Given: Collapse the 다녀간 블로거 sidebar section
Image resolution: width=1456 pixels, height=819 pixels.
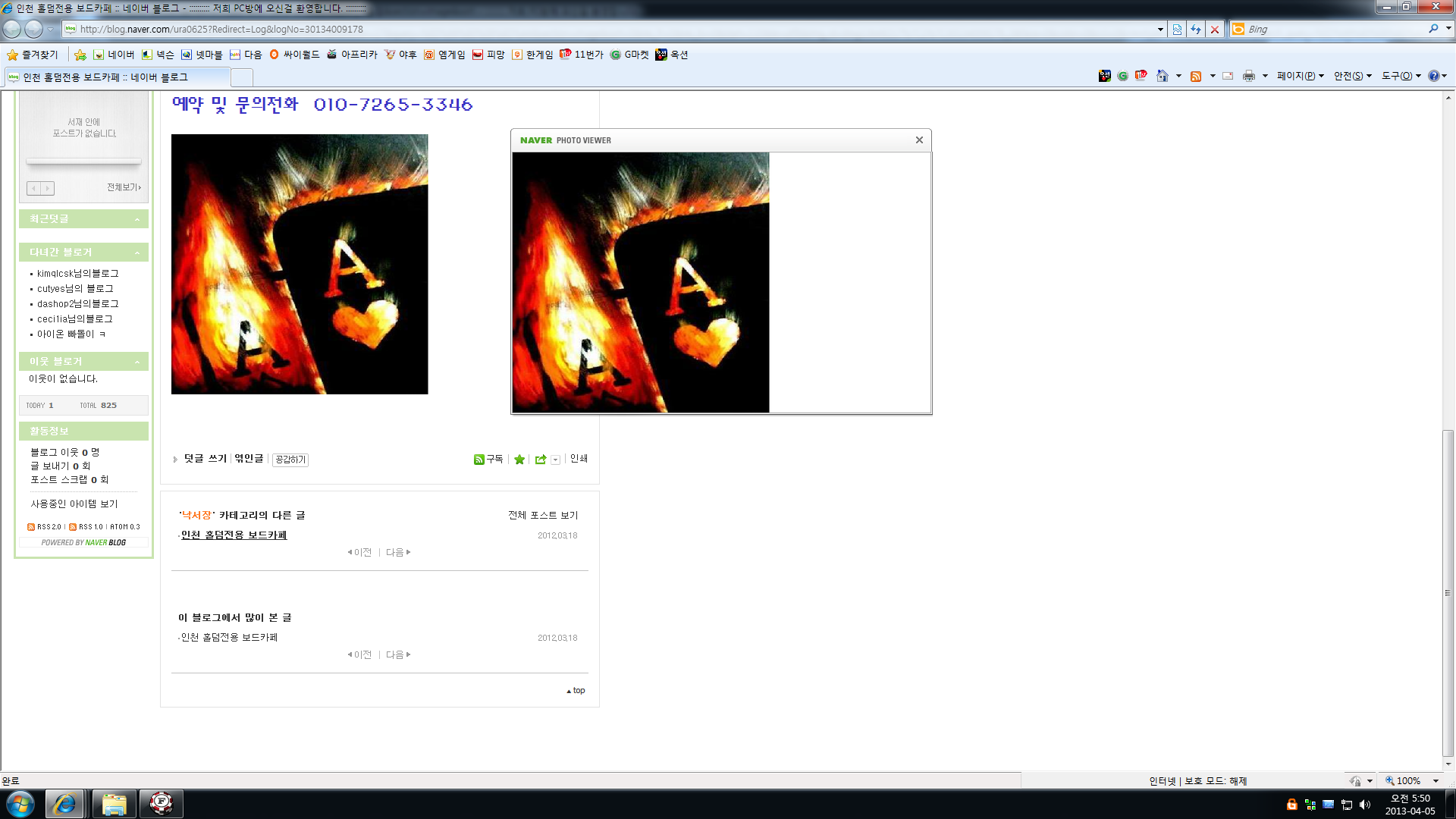Looking at the screenshot, I should [137, 253].
